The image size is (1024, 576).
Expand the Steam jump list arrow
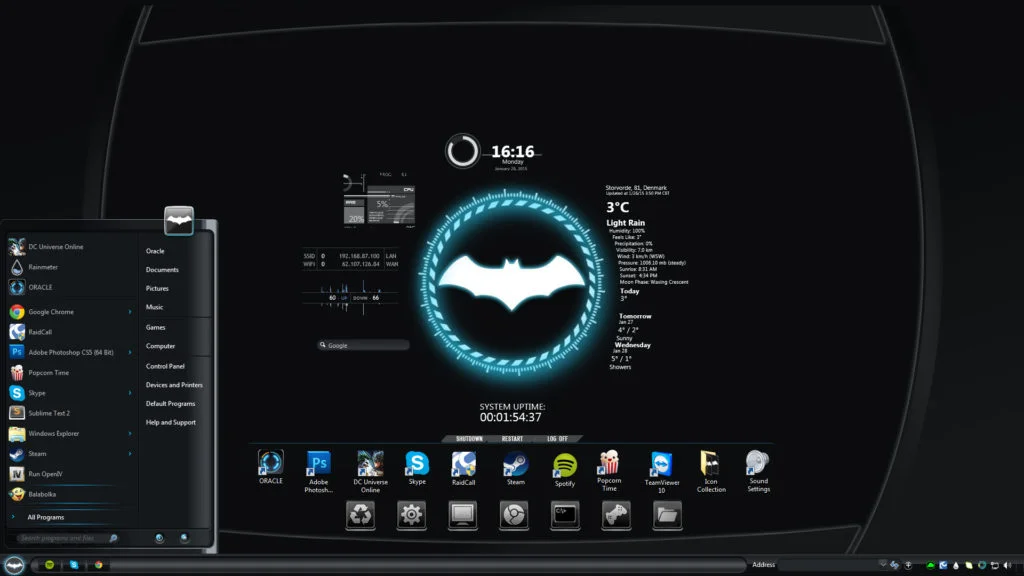(130, 454)
